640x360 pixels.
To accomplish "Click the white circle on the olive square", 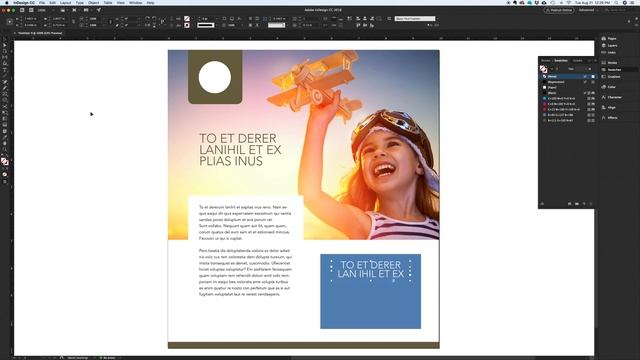I will pos(215,77).
